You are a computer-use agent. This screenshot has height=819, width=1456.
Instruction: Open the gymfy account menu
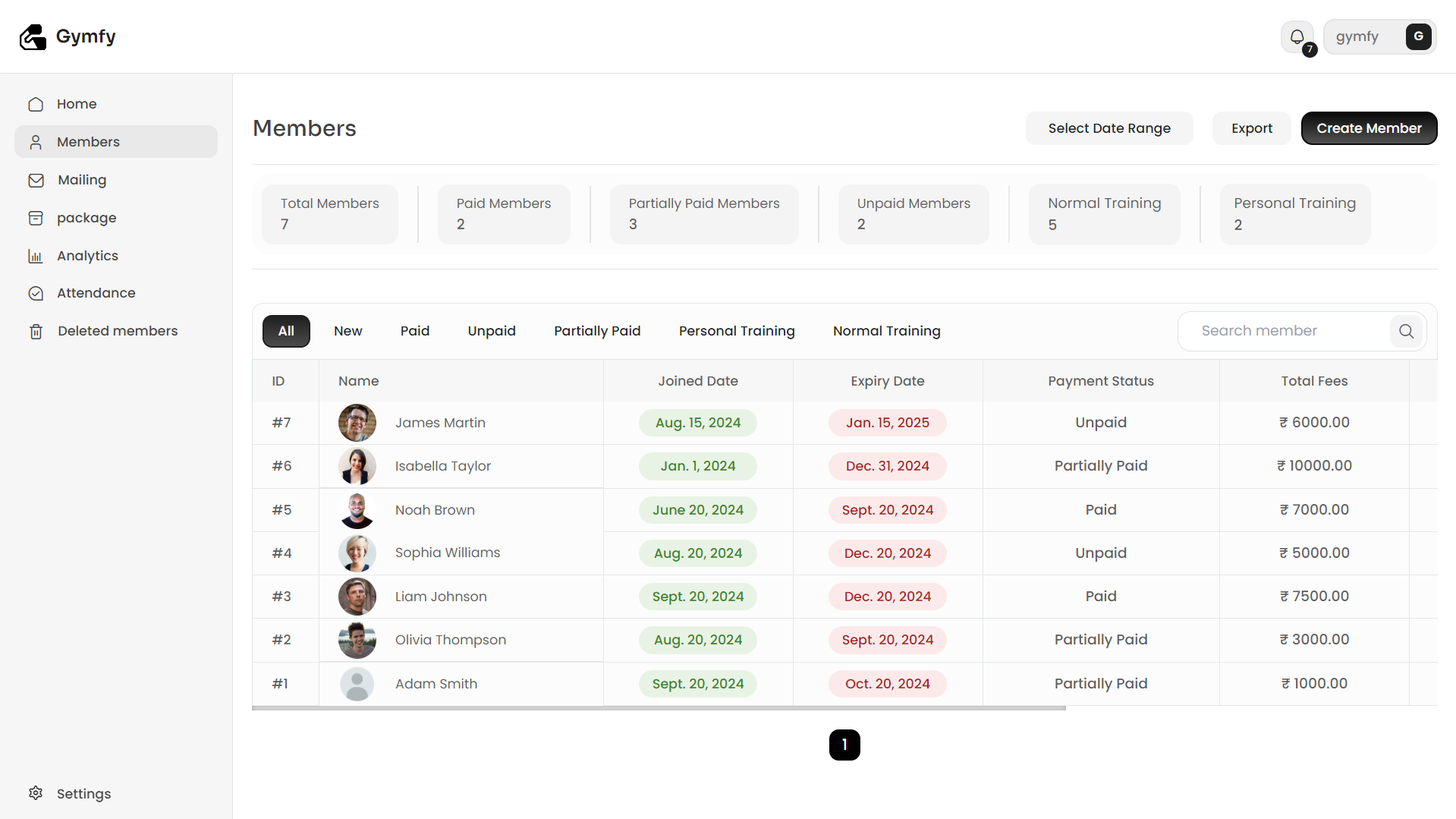pos(1379,36)
